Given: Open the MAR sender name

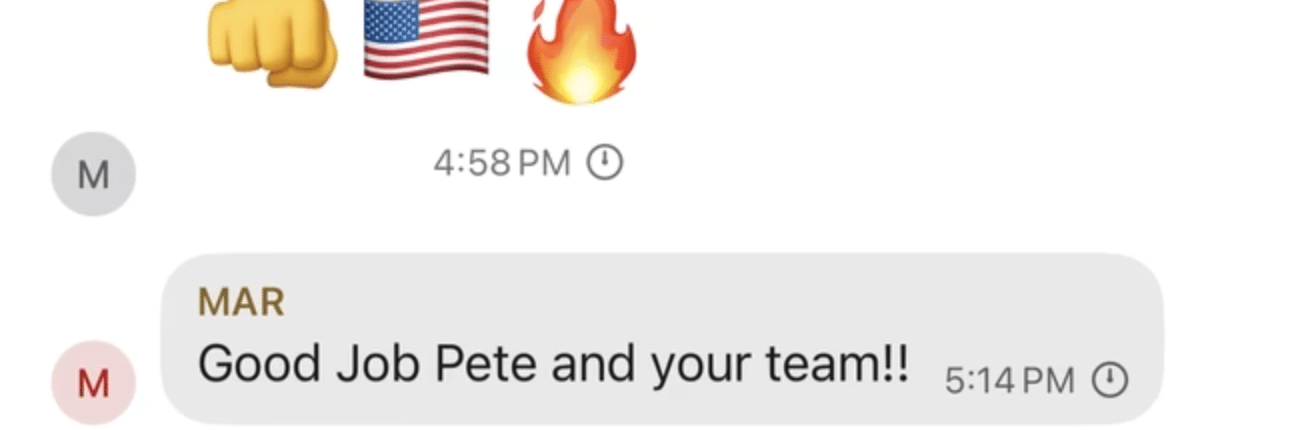Looking at the screenshot, I should pyautogui.click(x=241, y=303).
